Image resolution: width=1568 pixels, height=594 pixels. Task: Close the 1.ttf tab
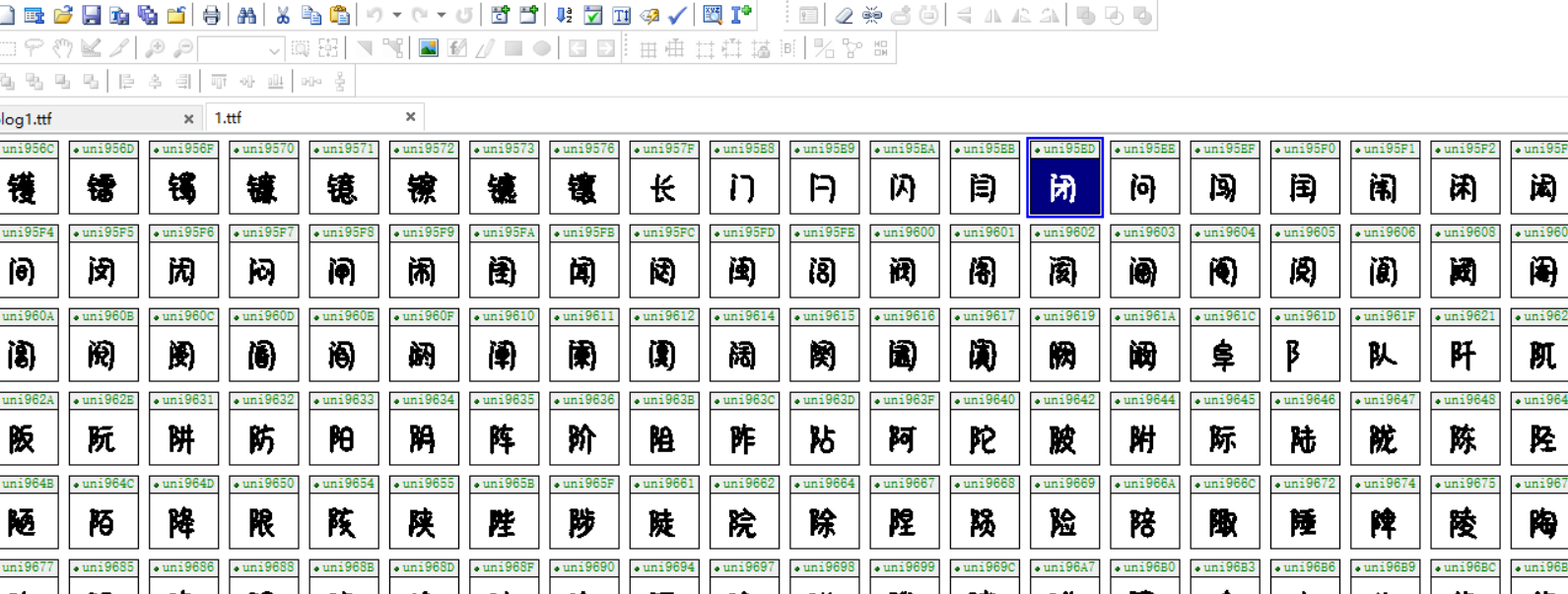410,117
